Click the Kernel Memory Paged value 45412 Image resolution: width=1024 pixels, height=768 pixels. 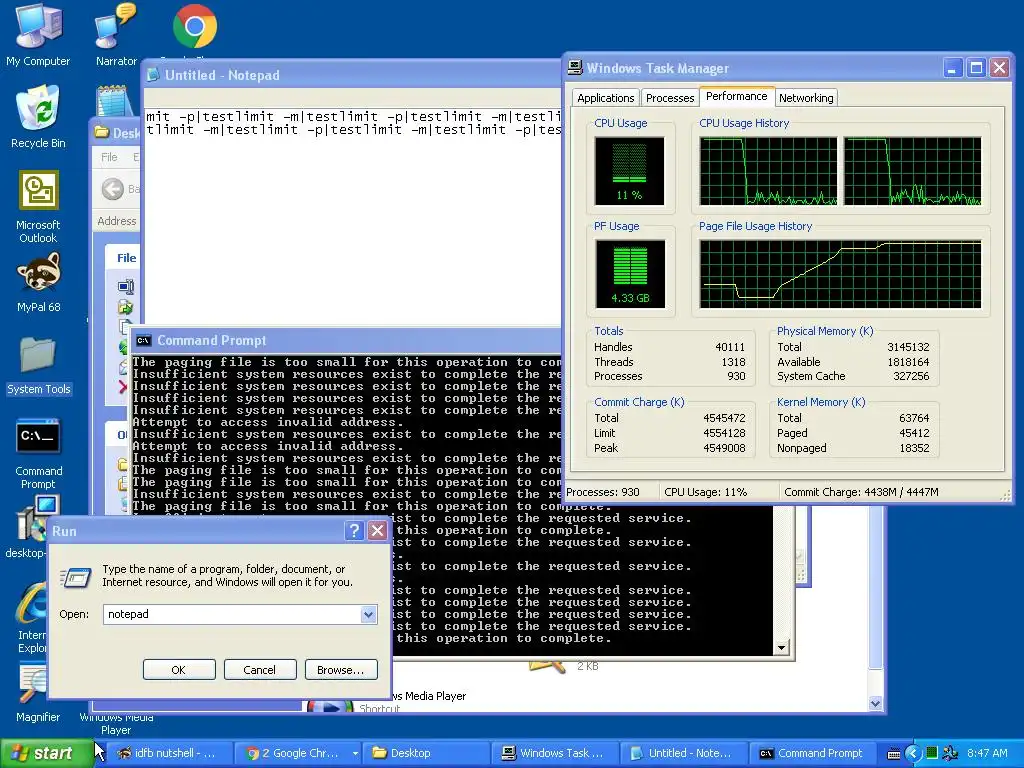point(914,433)
